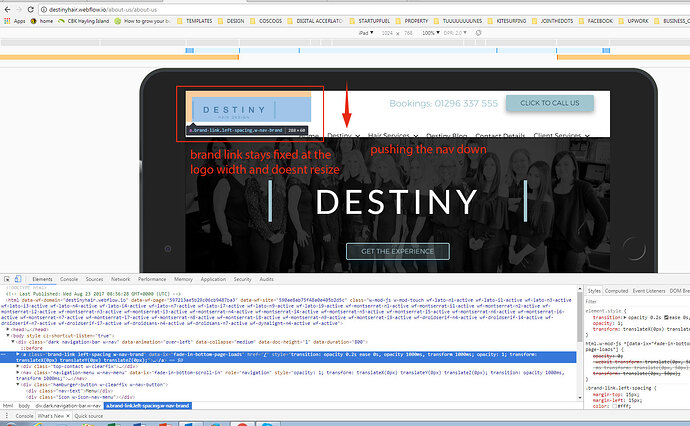Image resolution: width=690 pixels, height=426 pixels.
Task: Switch to the Performance tab
Action: 152,279
